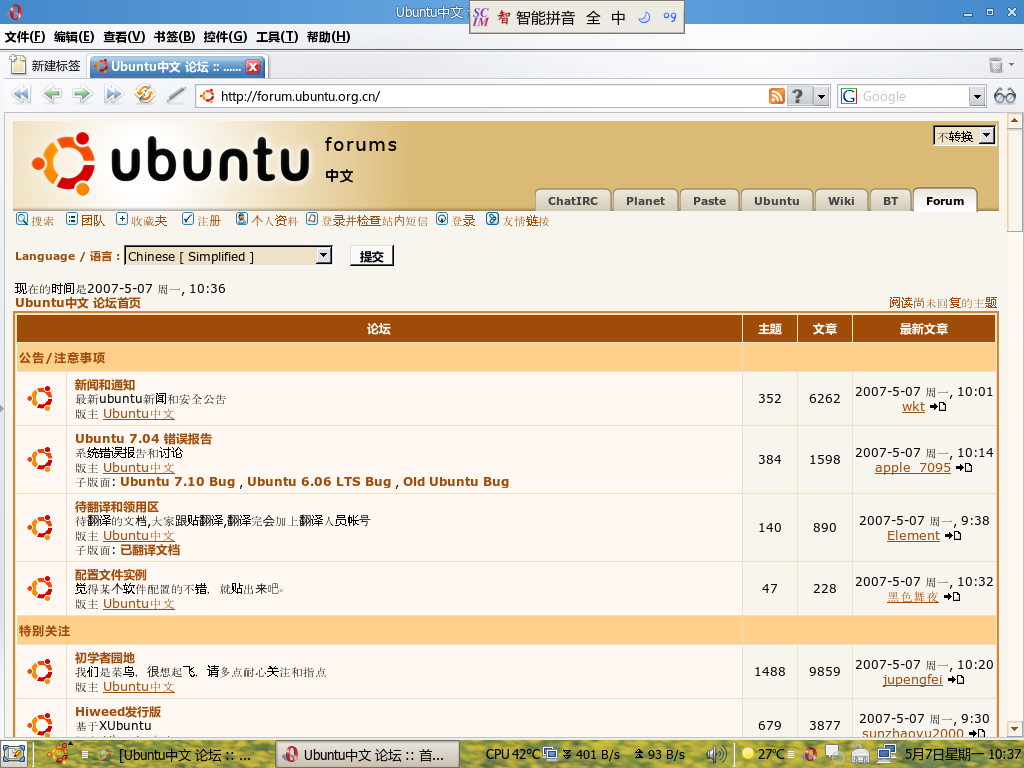Click the person icon beside 个人资料
This screenshot has height=768, width=1024.
pyautogui.click(x=242, y=219)
